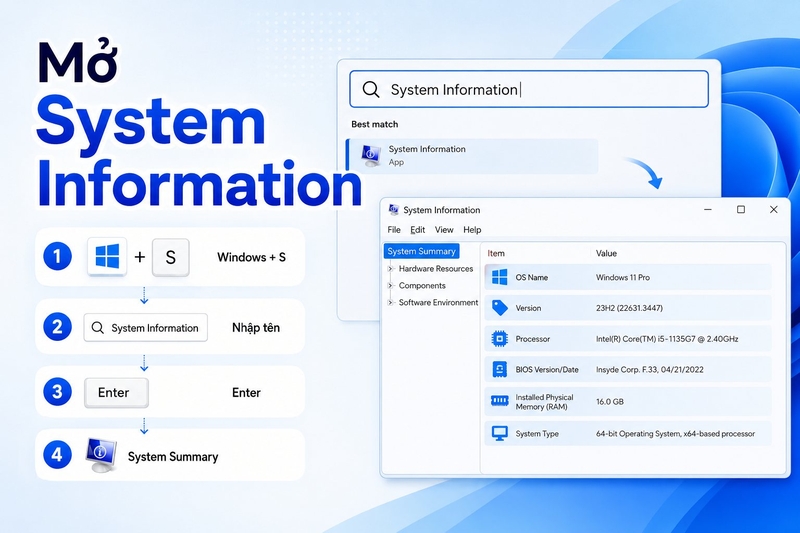Click the Processor label
Image resolution: width=800 pixels, height=533 pixels.
click(533, 339)
